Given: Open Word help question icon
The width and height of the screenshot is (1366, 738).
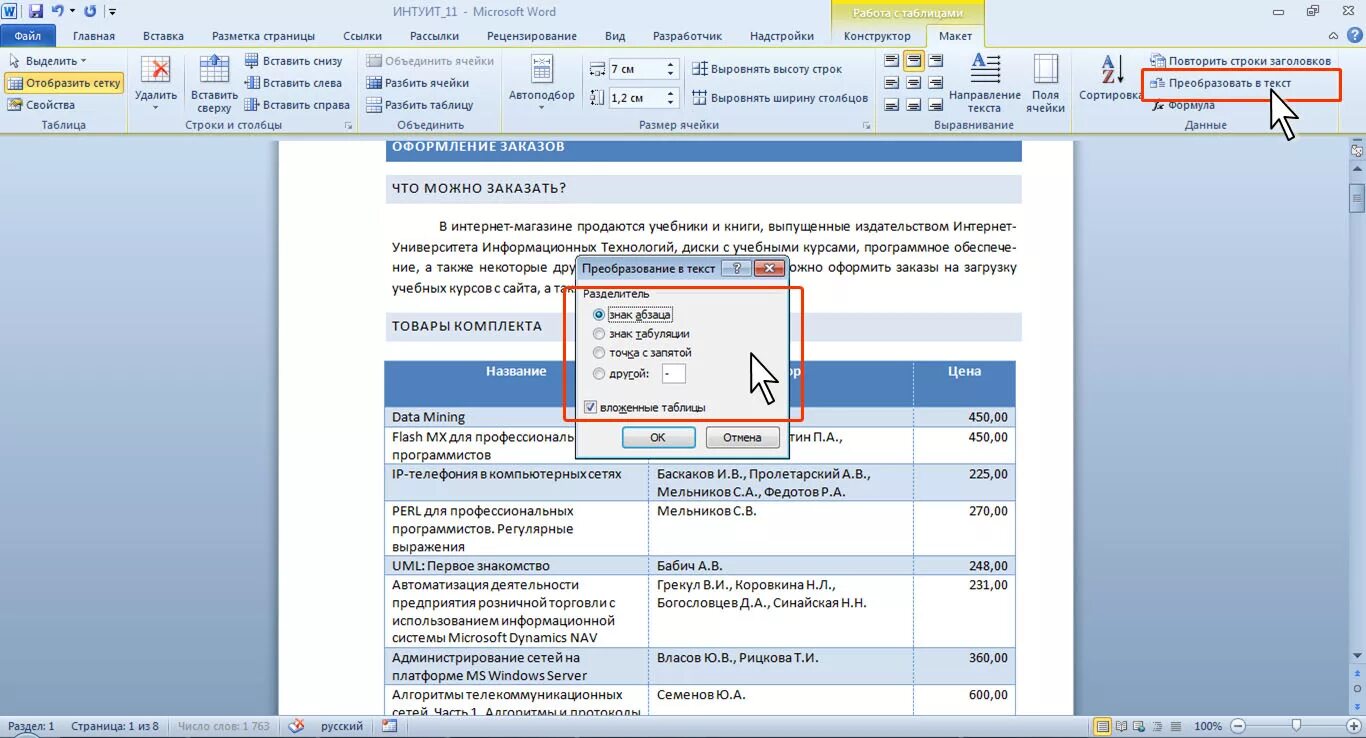Looking at the screenshot, I should click(1356, 36).
